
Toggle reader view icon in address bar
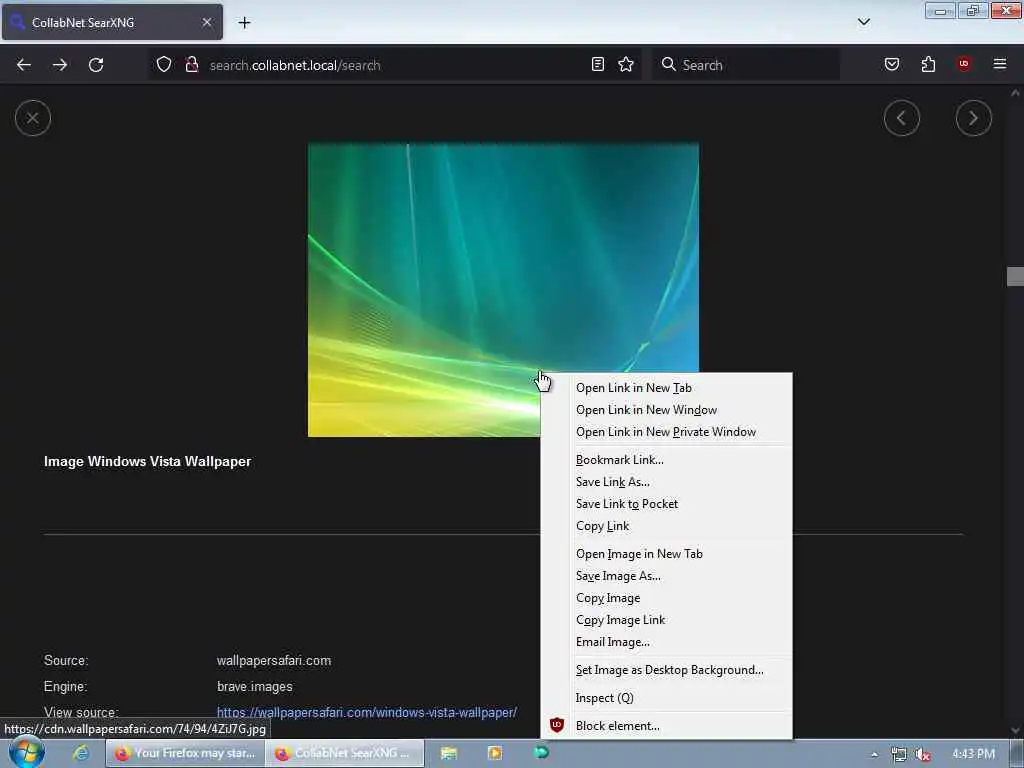click(598, 64)
